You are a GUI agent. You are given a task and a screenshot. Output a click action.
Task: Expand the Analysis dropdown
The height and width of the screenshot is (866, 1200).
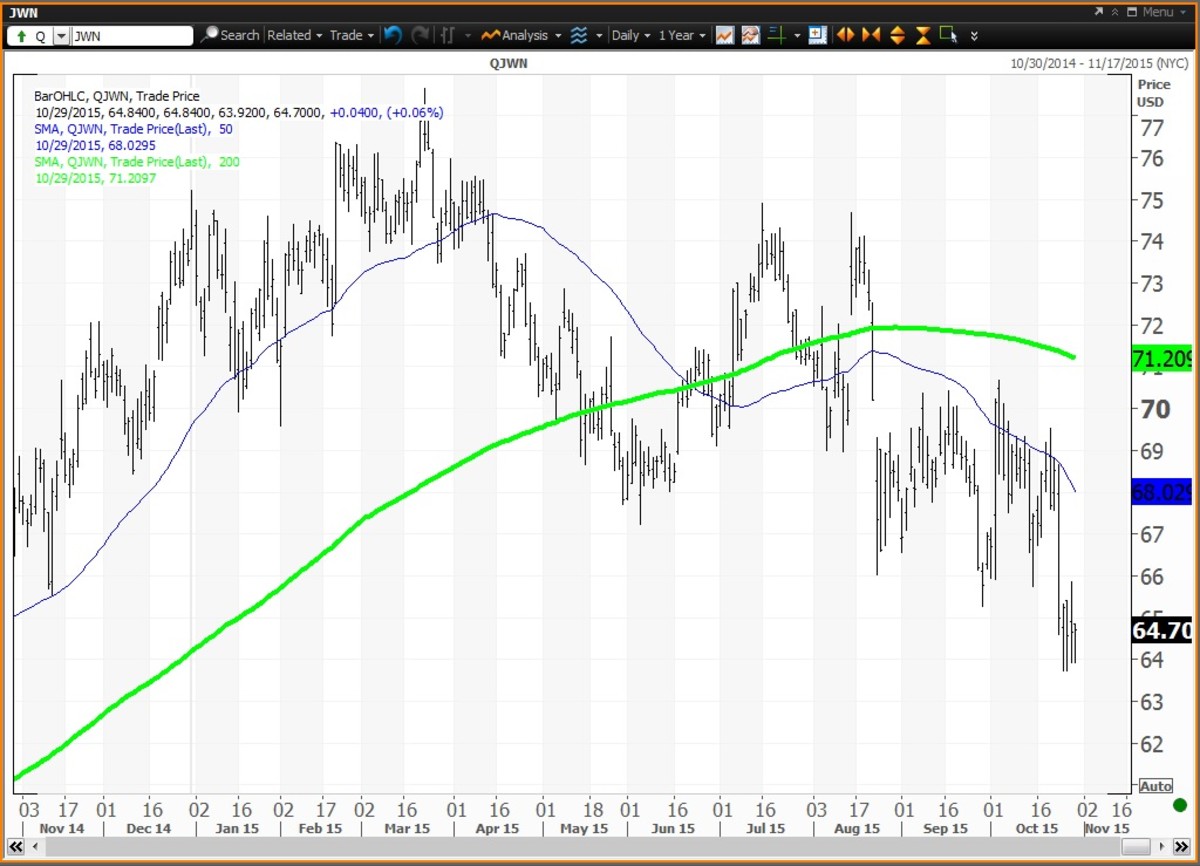pyautogui.click(x=521, y=35)
